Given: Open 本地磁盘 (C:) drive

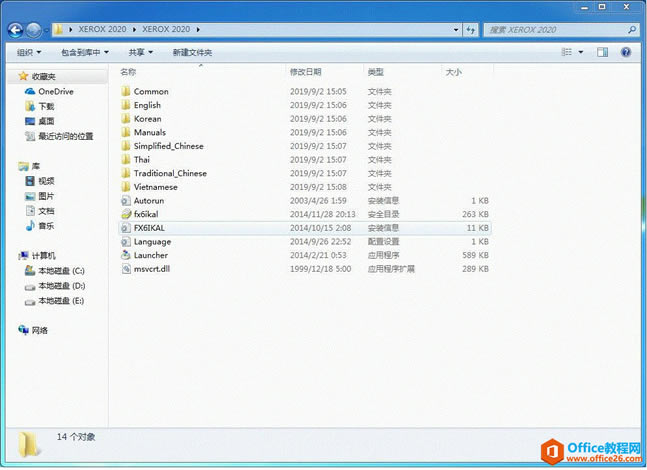Looking at the screenshot, I should point(61,271).
